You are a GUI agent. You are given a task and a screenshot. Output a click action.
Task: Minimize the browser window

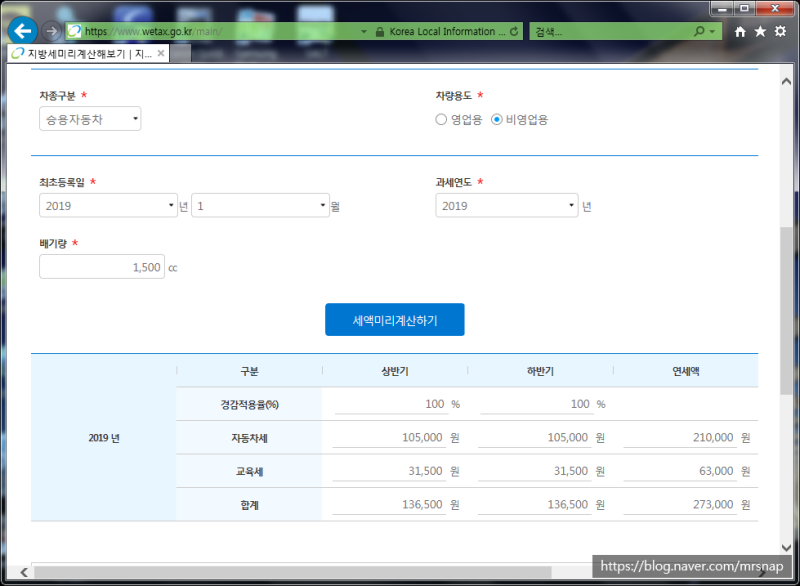point(722,8)
